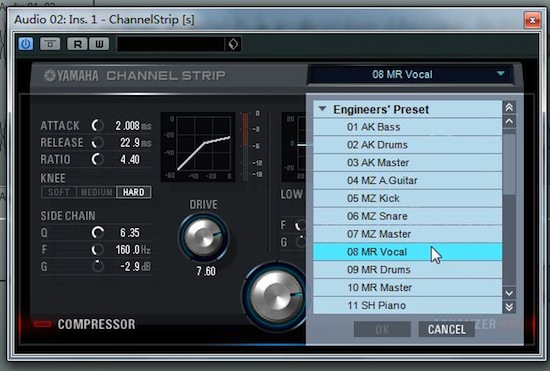The height and width of the screenshot is (371, 550).
Task: Set knee to HARD
Action: click(134, 192)
